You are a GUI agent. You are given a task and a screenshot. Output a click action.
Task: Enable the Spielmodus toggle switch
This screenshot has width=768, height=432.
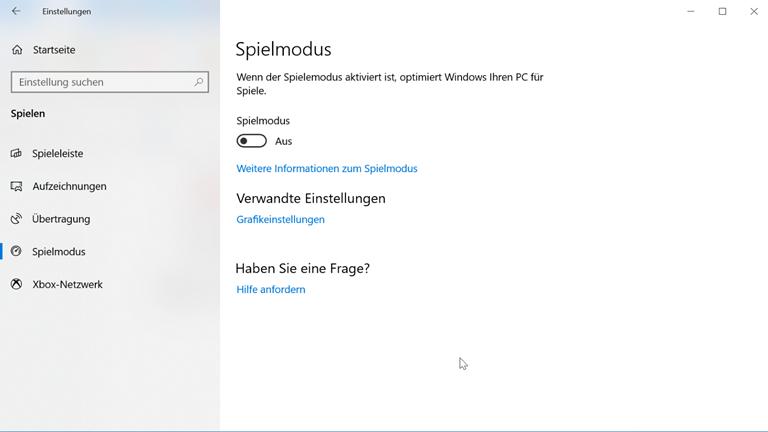point(252,141)
